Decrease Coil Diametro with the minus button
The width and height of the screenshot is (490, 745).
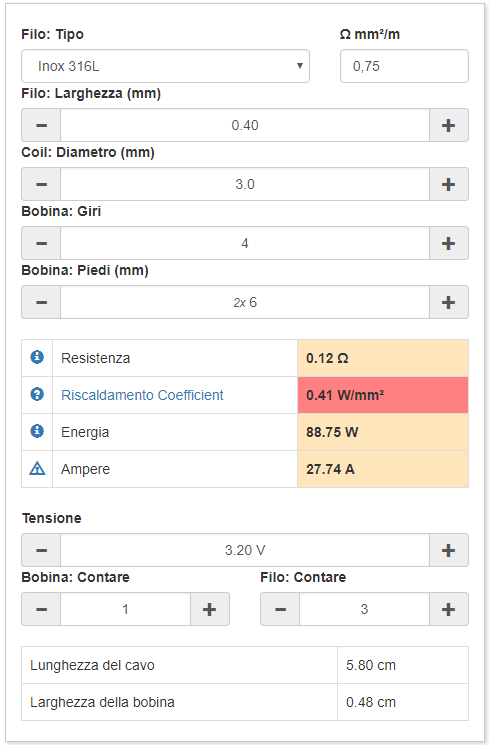click(41, 184)
